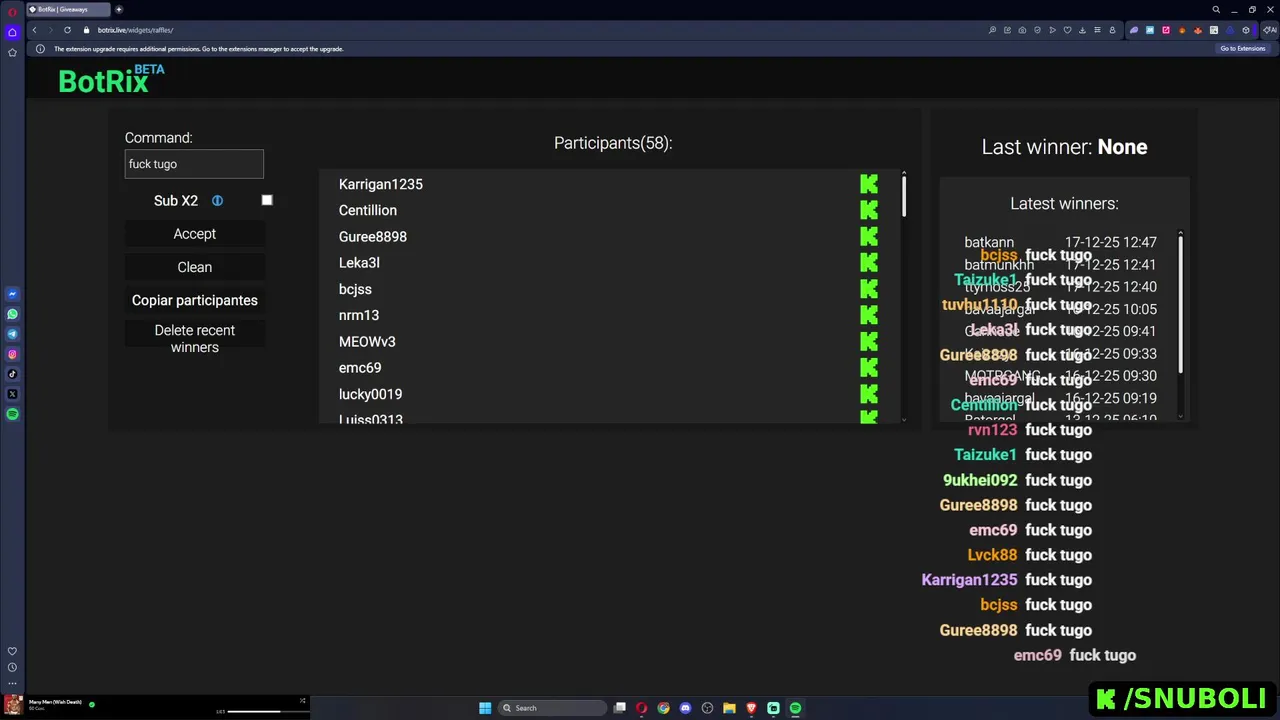Select participant Centillion in list
This screenshot has height=720, width=1280.
(368, 210)
